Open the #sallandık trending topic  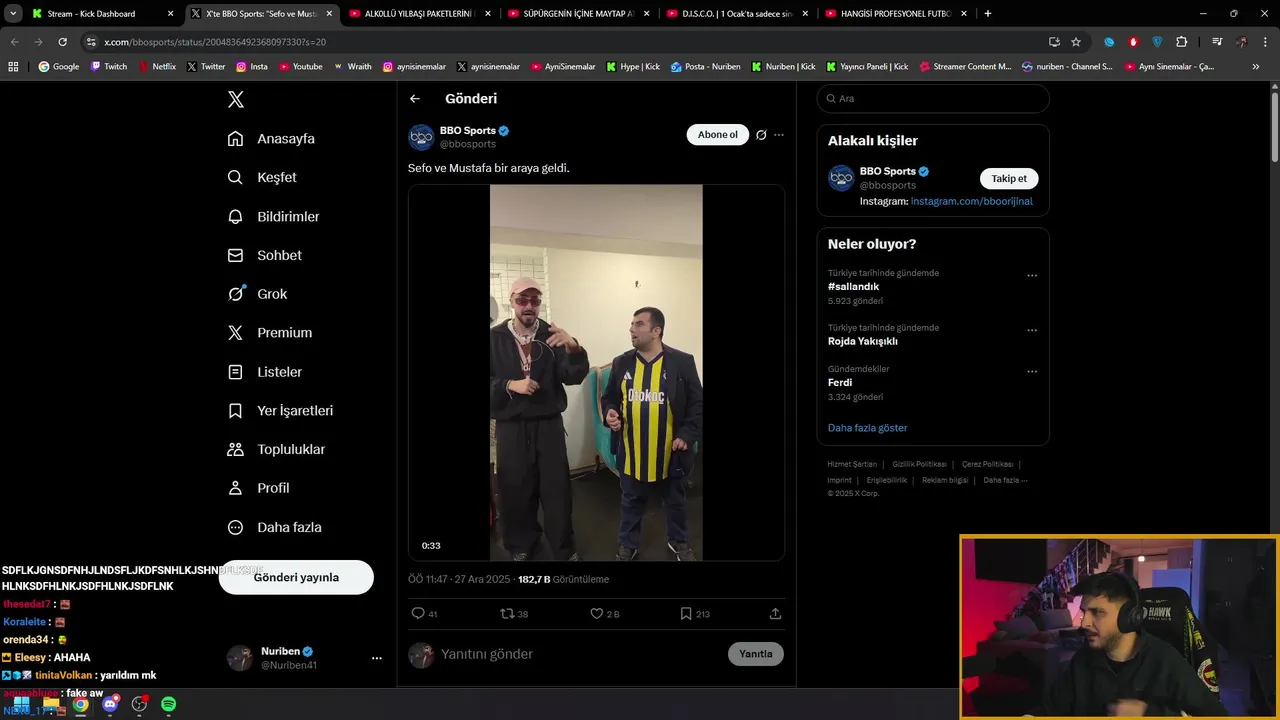pyautogui.click(x=853, y=287)
